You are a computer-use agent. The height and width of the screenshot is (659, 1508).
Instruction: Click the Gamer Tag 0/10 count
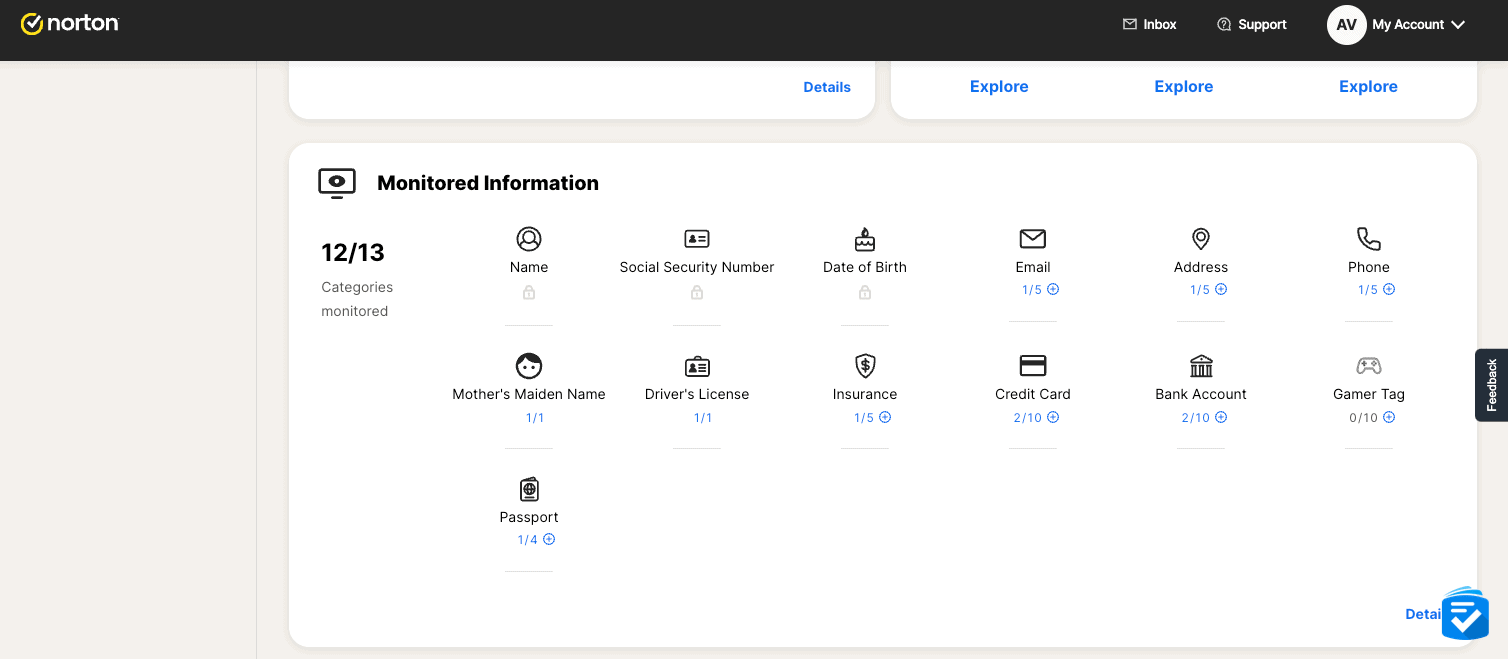point(1363,418)
